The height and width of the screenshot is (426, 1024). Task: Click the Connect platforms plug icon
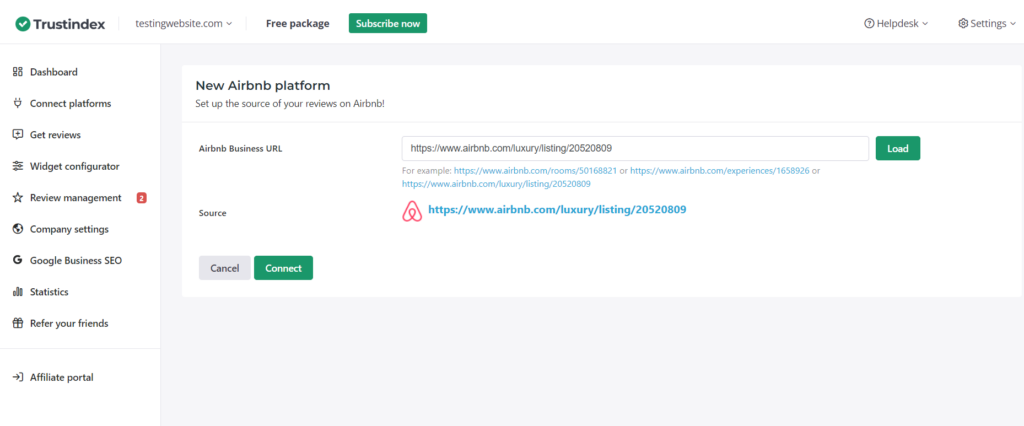(x=18, y=103)
